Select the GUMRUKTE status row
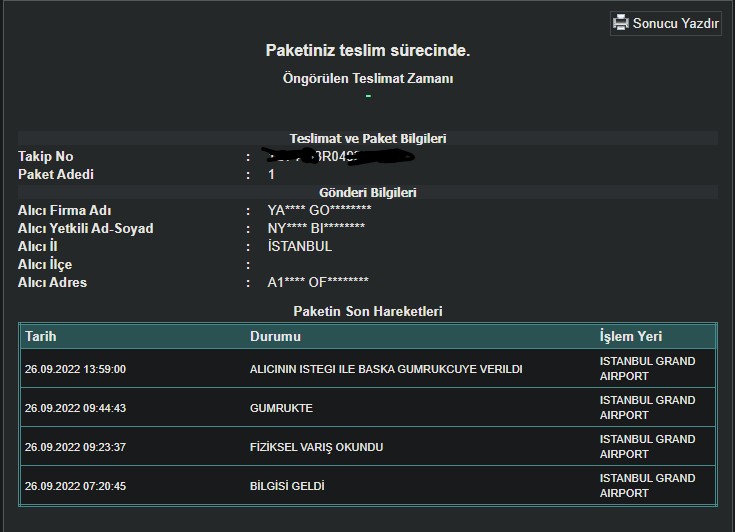The width and height of the screenshot is (735, 532). point(281,408)
